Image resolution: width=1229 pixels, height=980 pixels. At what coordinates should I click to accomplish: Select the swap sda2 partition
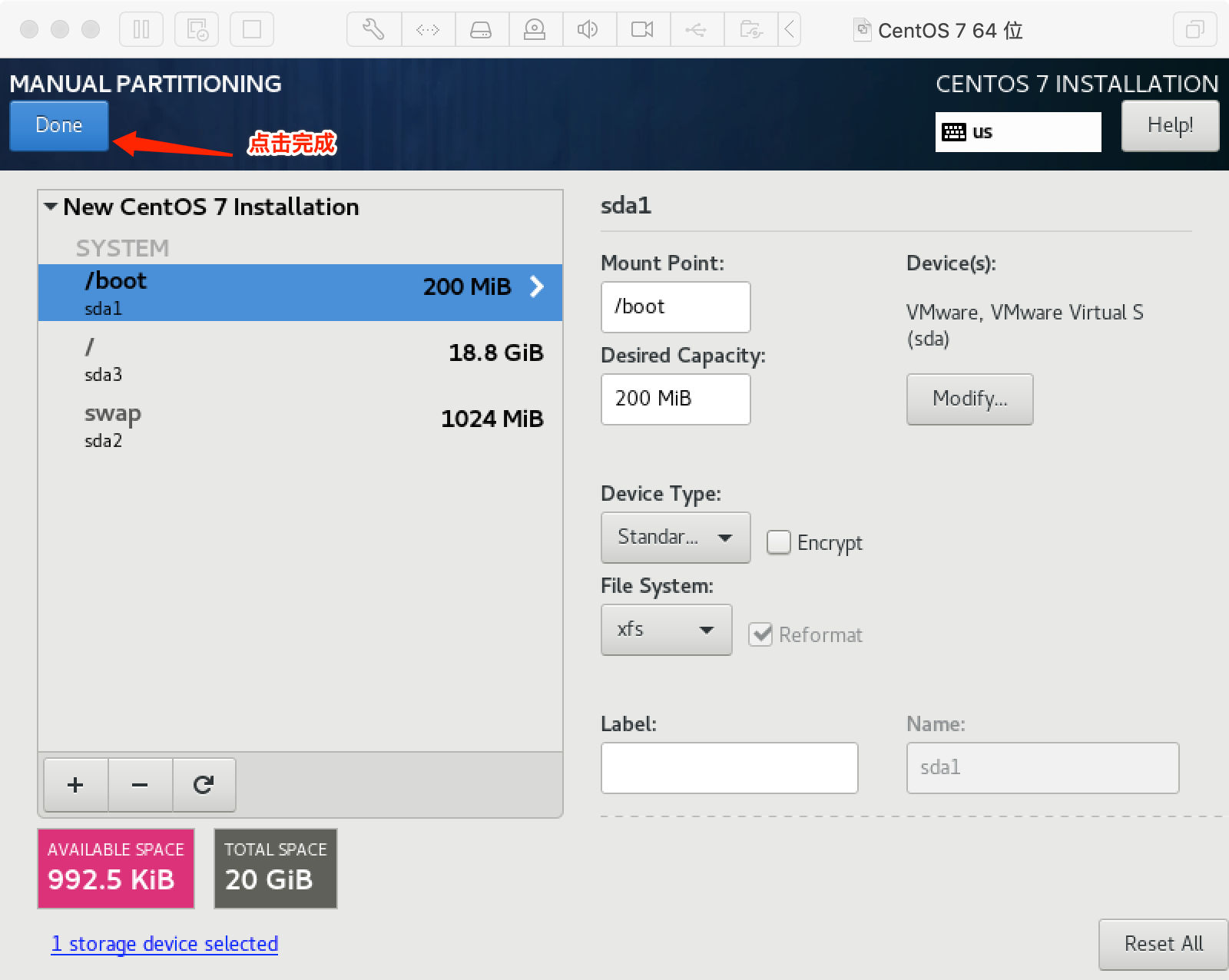pos(300,425)
